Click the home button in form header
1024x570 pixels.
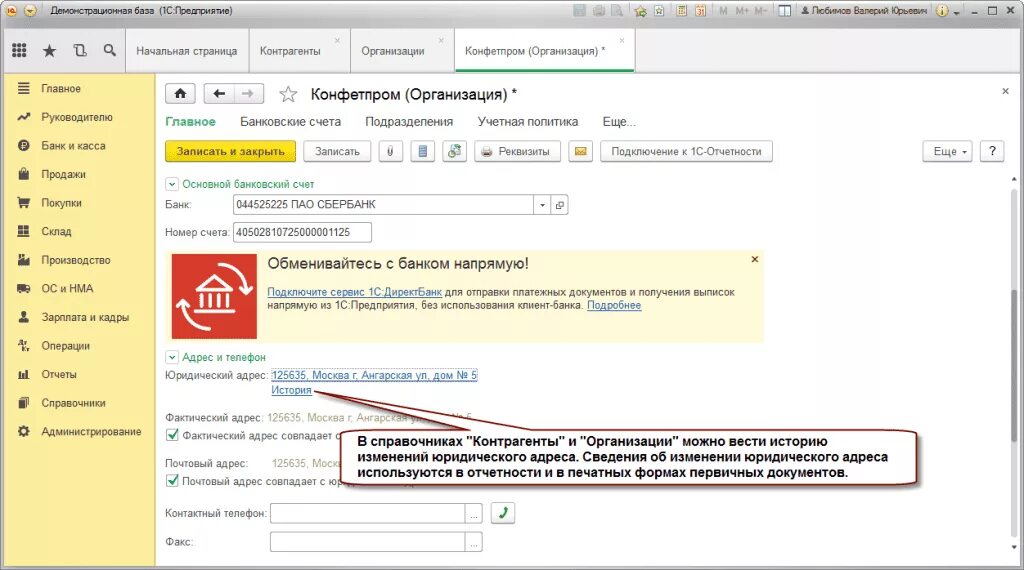[x=180, y=94]
